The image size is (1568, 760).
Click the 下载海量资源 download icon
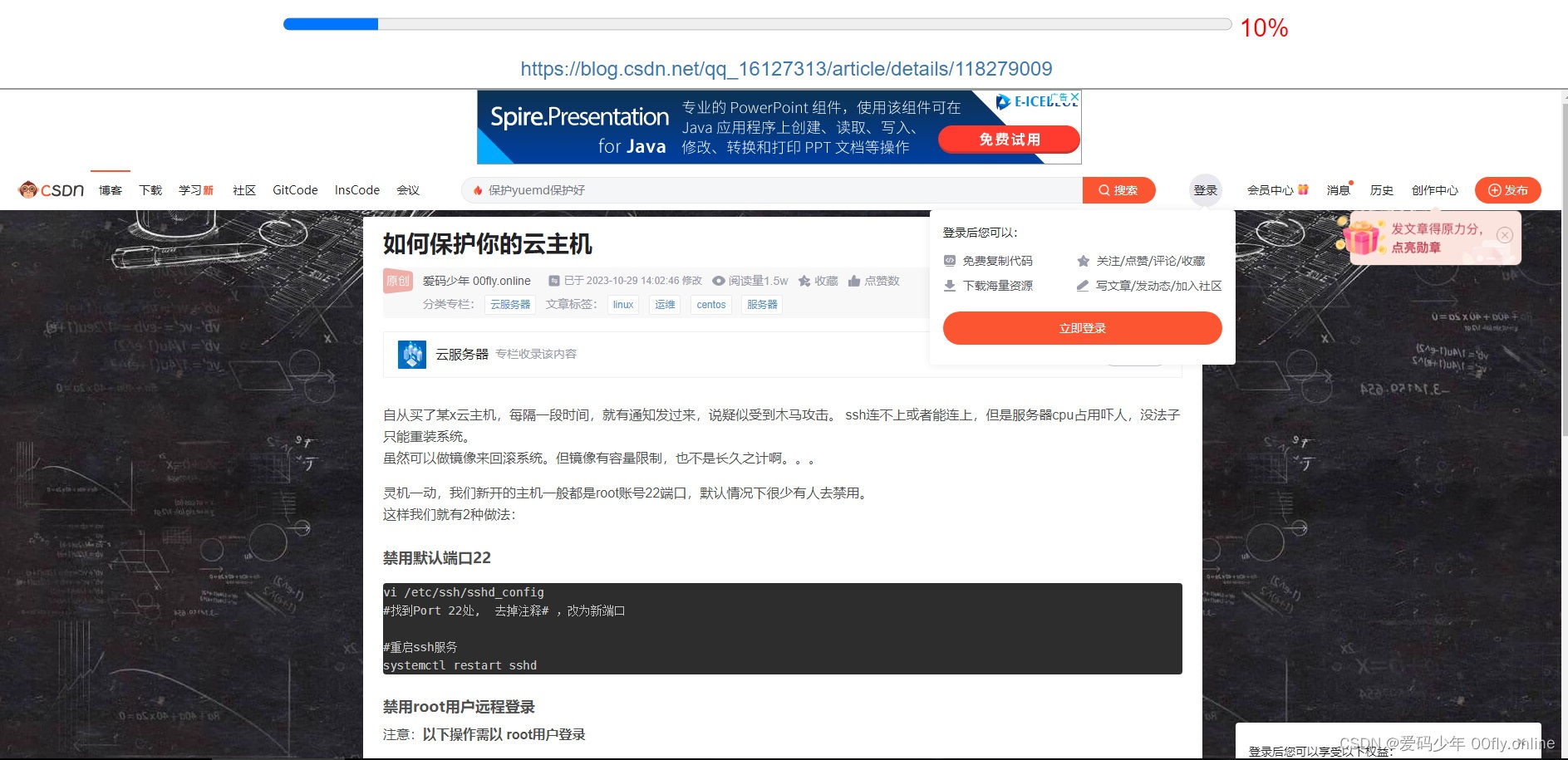pos(948,286)
